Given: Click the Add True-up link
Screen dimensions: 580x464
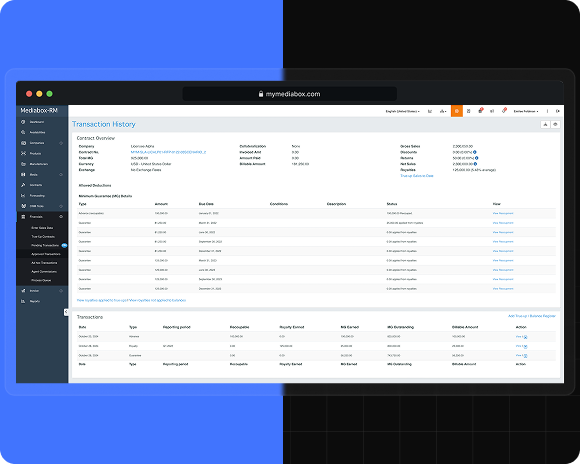Looking at the screenshot, I should point(517,316).
